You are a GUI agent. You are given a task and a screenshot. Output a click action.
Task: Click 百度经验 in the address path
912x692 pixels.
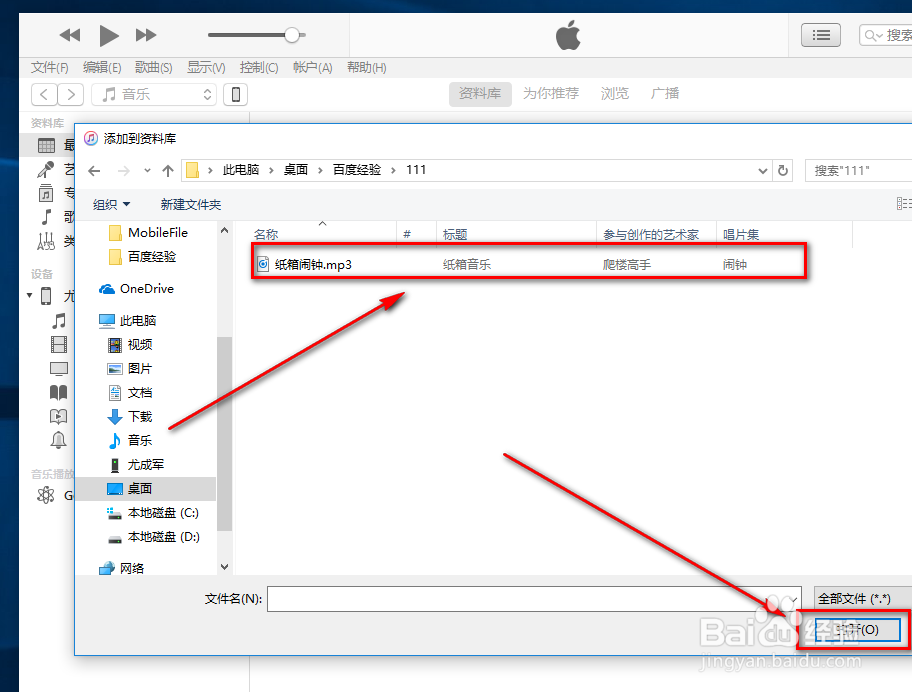tap(357, 170)
